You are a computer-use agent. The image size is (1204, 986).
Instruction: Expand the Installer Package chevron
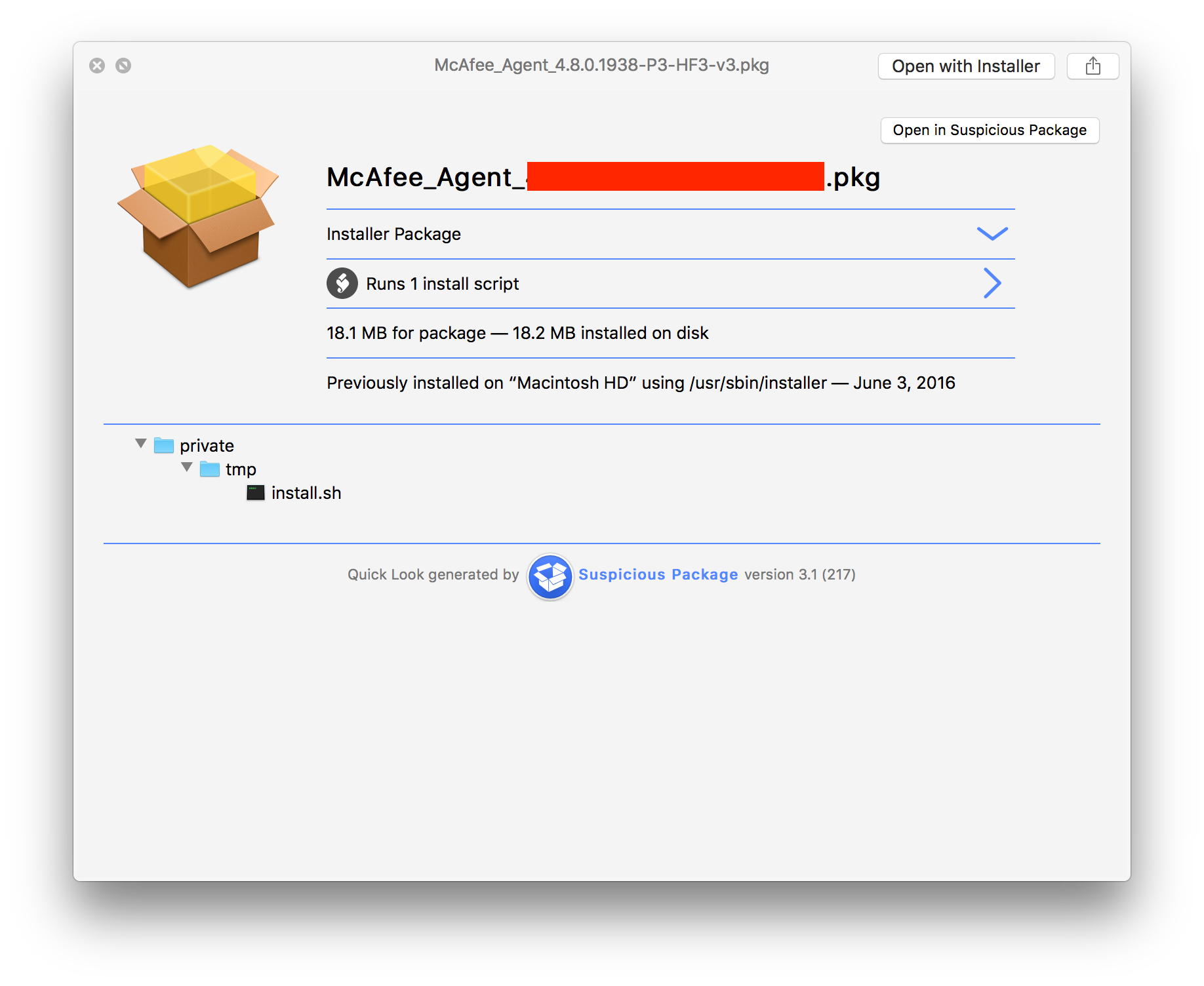coord(992,234)
